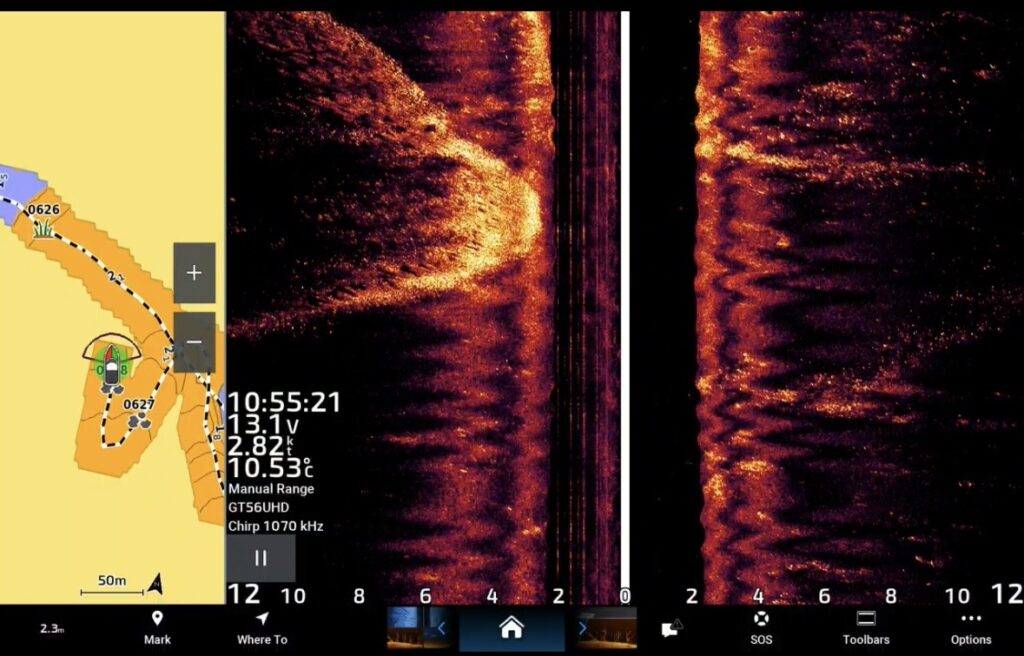Open the warnings message icon

pyautogui.click(x=672, y=628)
